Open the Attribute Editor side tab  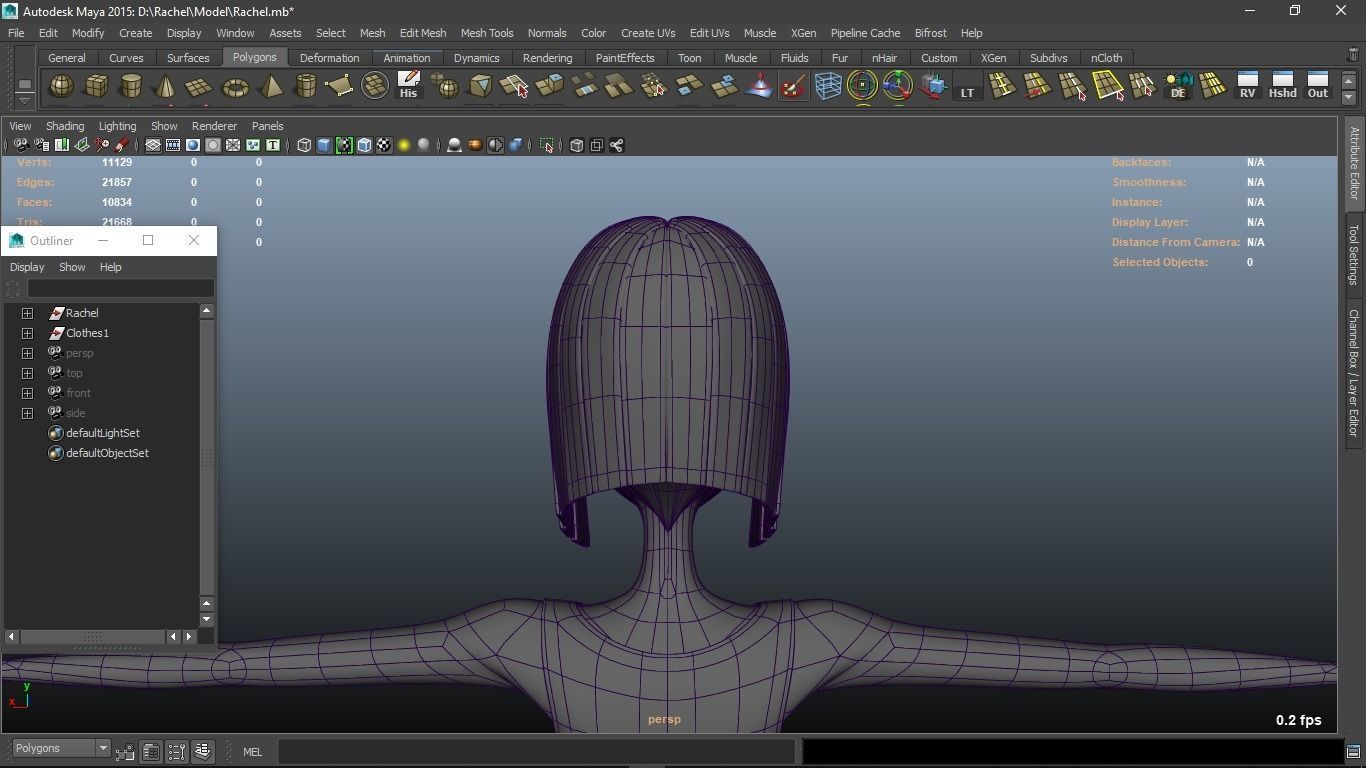(x=1354, y=162)
